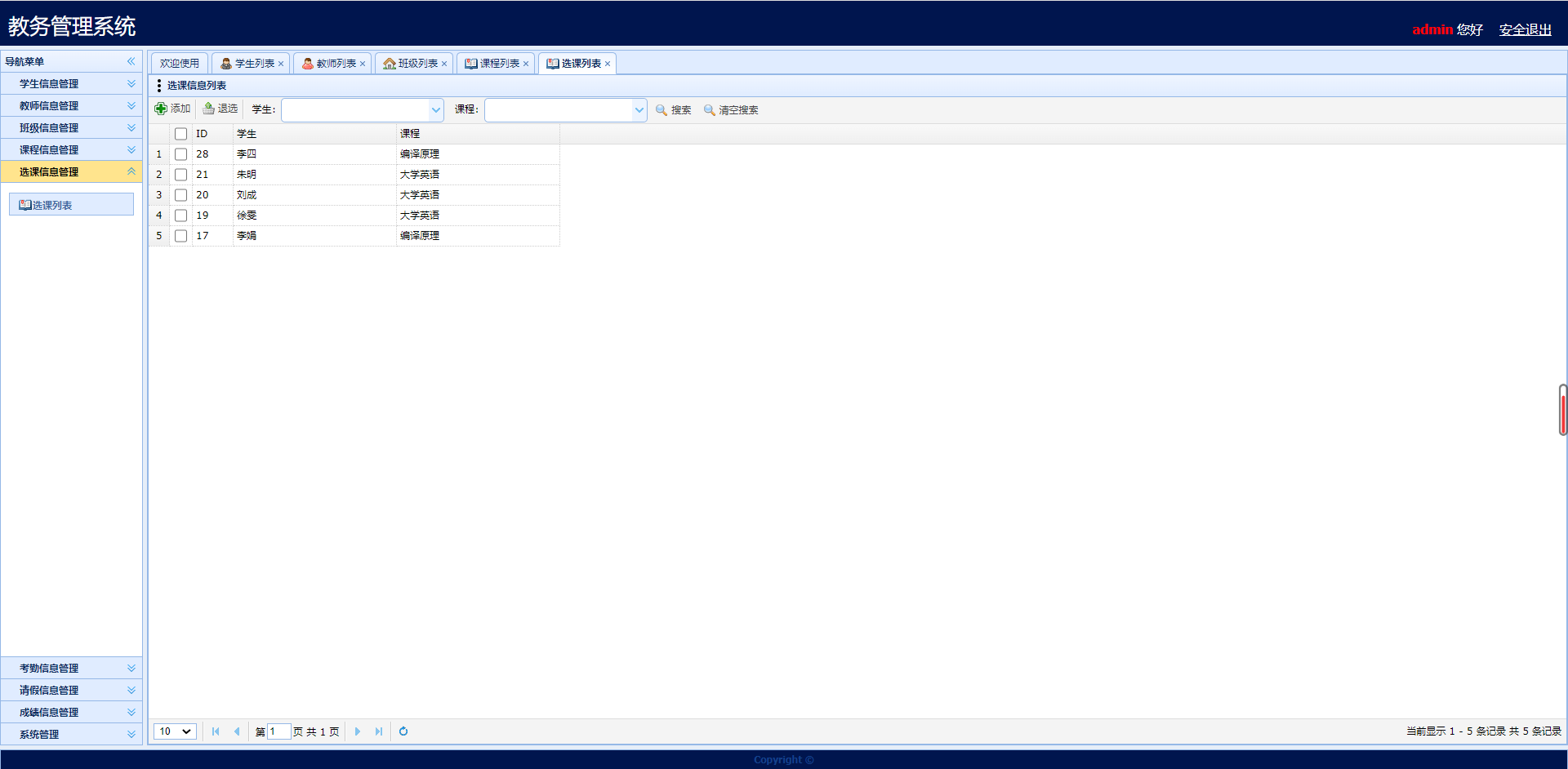Go to last page arrow
This screenshot has height=769, width=1568.
(x=379, y=731)
